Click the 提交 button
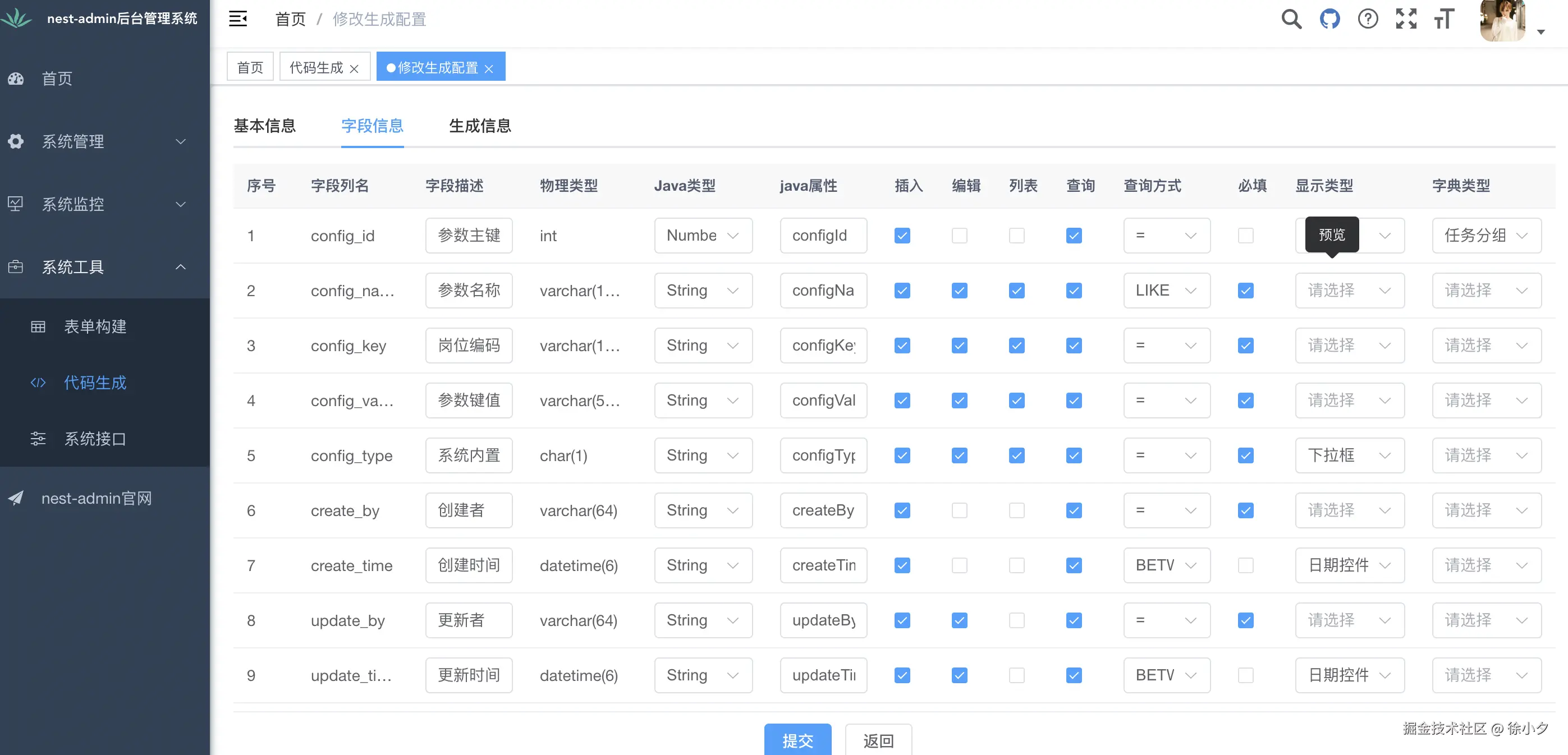The width and height of the screenshot is (1568, 755). [x=797, y=740]
